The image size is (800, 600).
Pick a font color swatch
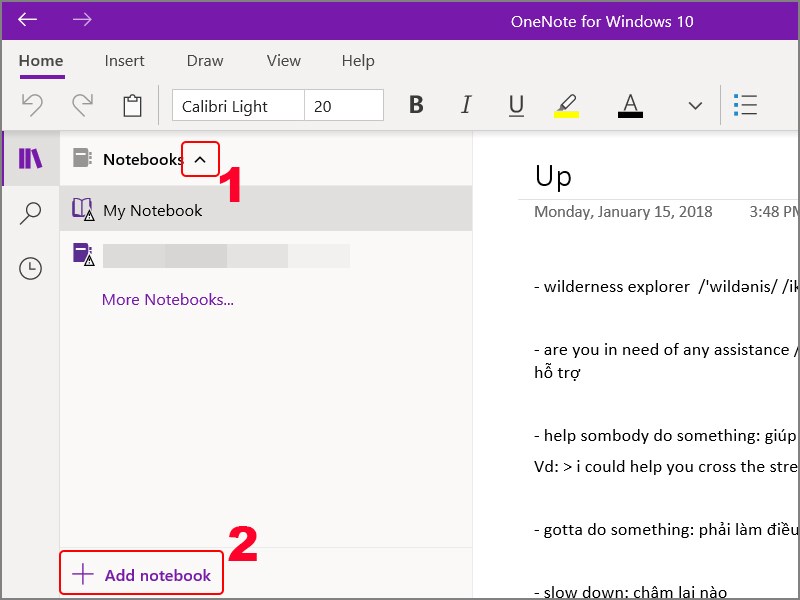tap(630, 104)
